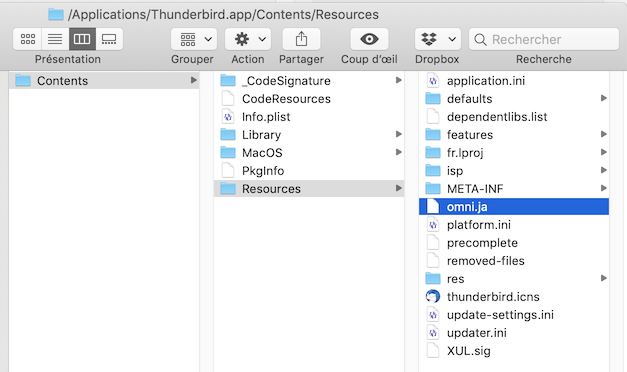Select the Info.plist file name

tap(266, 117)
